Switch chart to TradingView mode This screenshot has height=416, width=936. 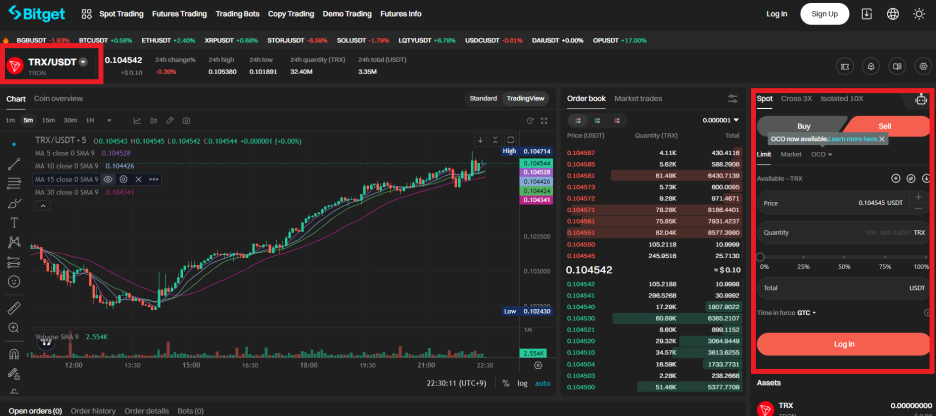(x=525, y=98)
